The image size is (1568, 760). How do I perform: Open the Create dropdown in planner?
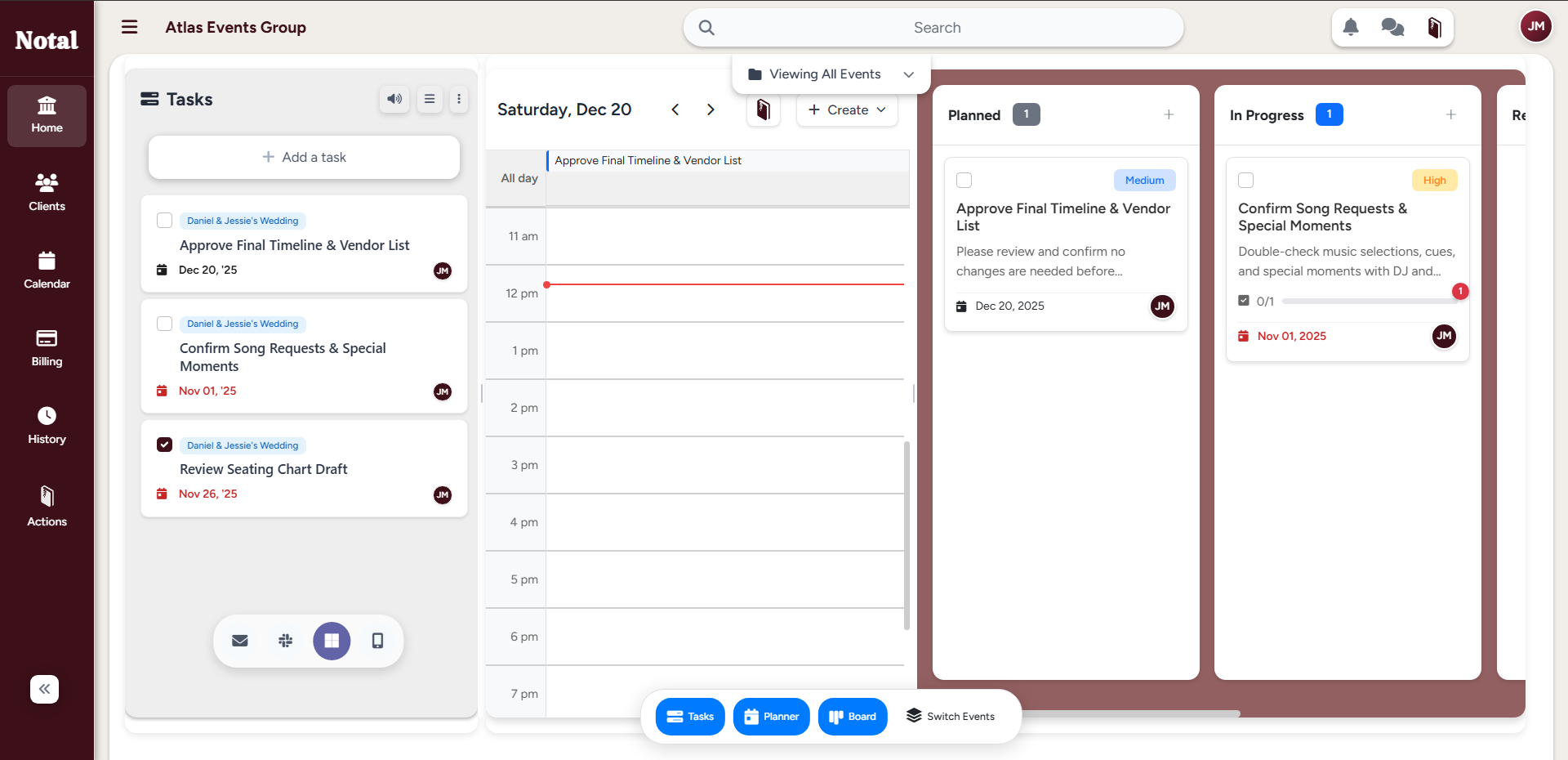[x=847, y=110]
